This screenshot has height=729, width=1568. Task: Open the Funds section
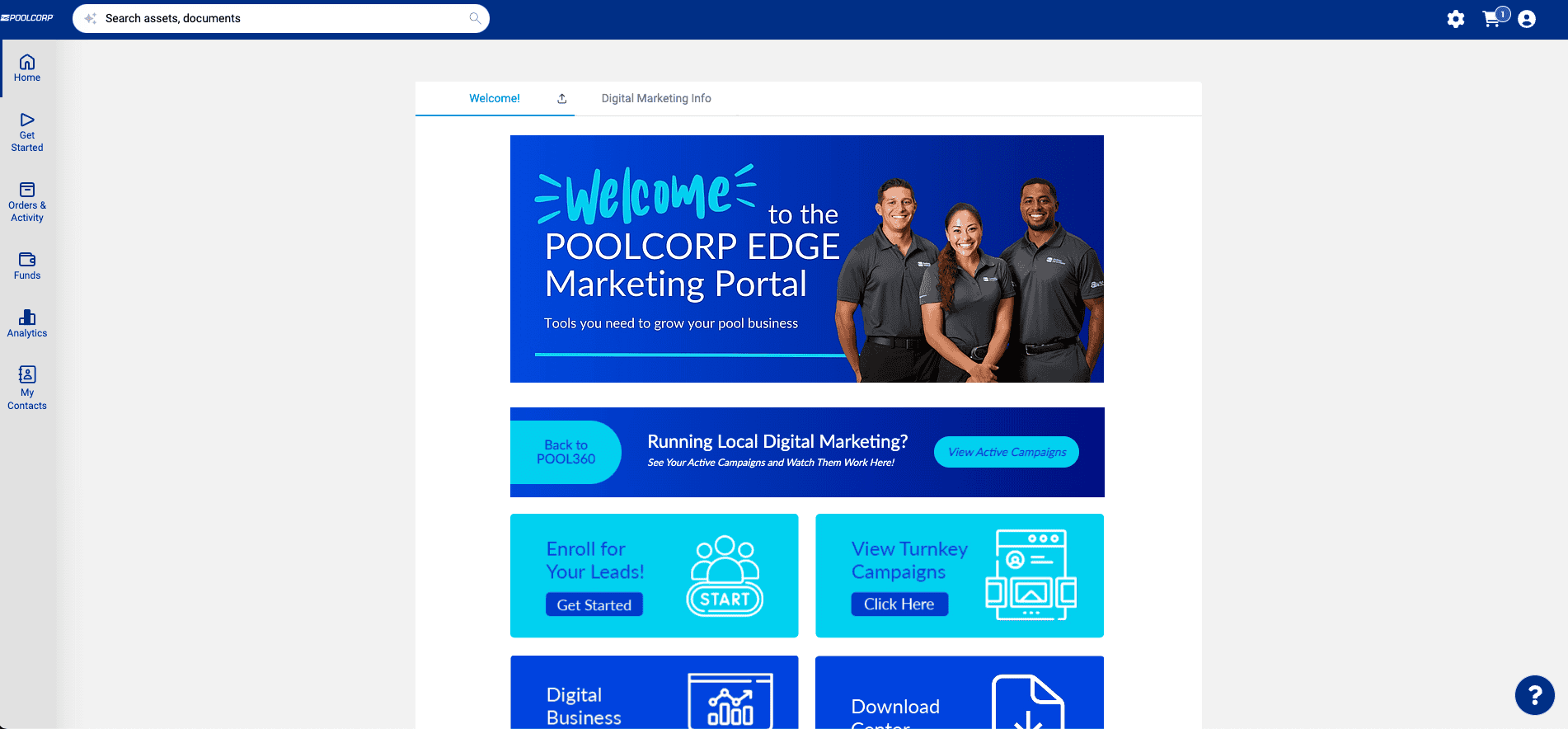(x=27, y=266)
